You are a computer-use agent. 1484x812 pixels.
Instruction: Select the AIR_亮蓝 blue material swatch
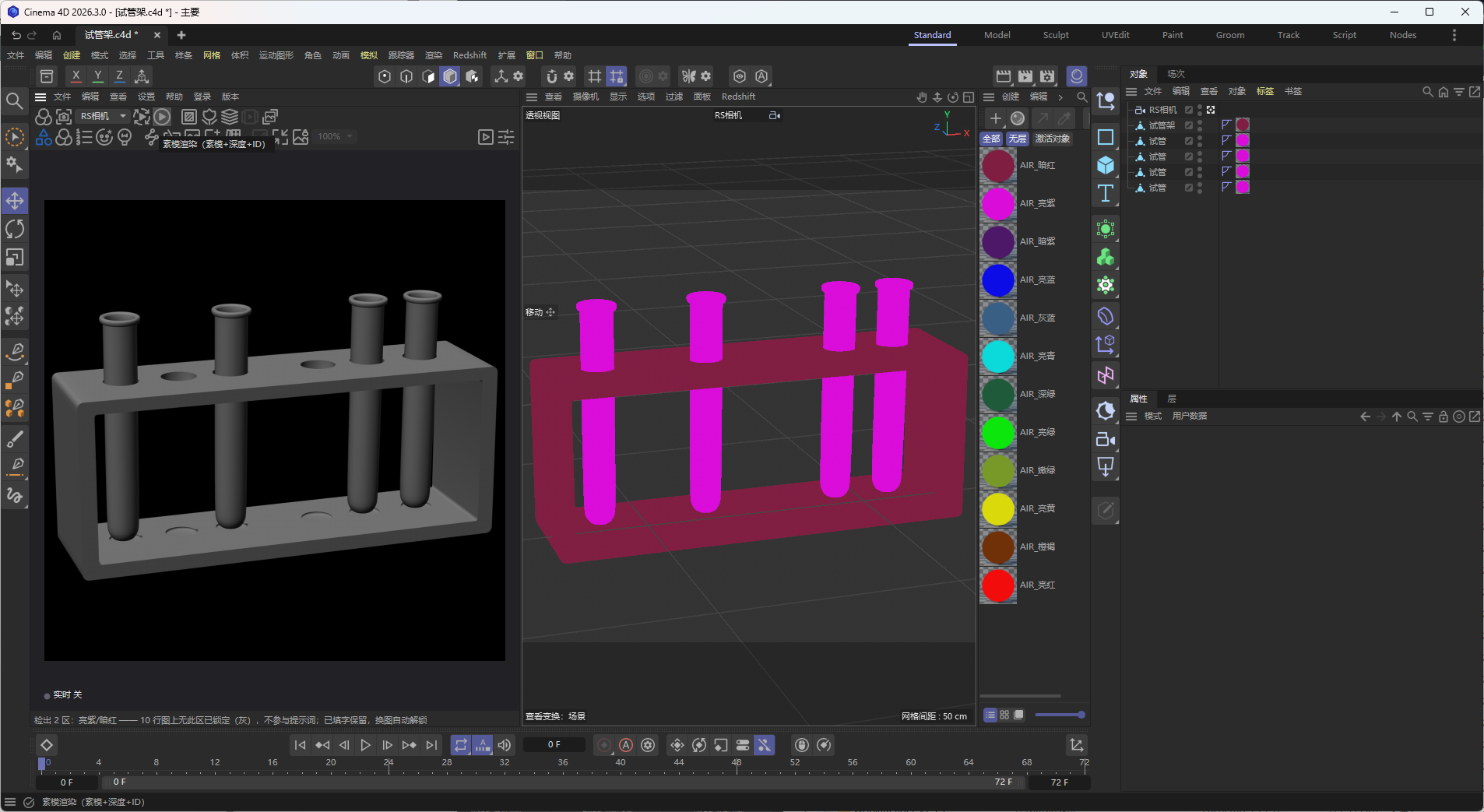998,280
